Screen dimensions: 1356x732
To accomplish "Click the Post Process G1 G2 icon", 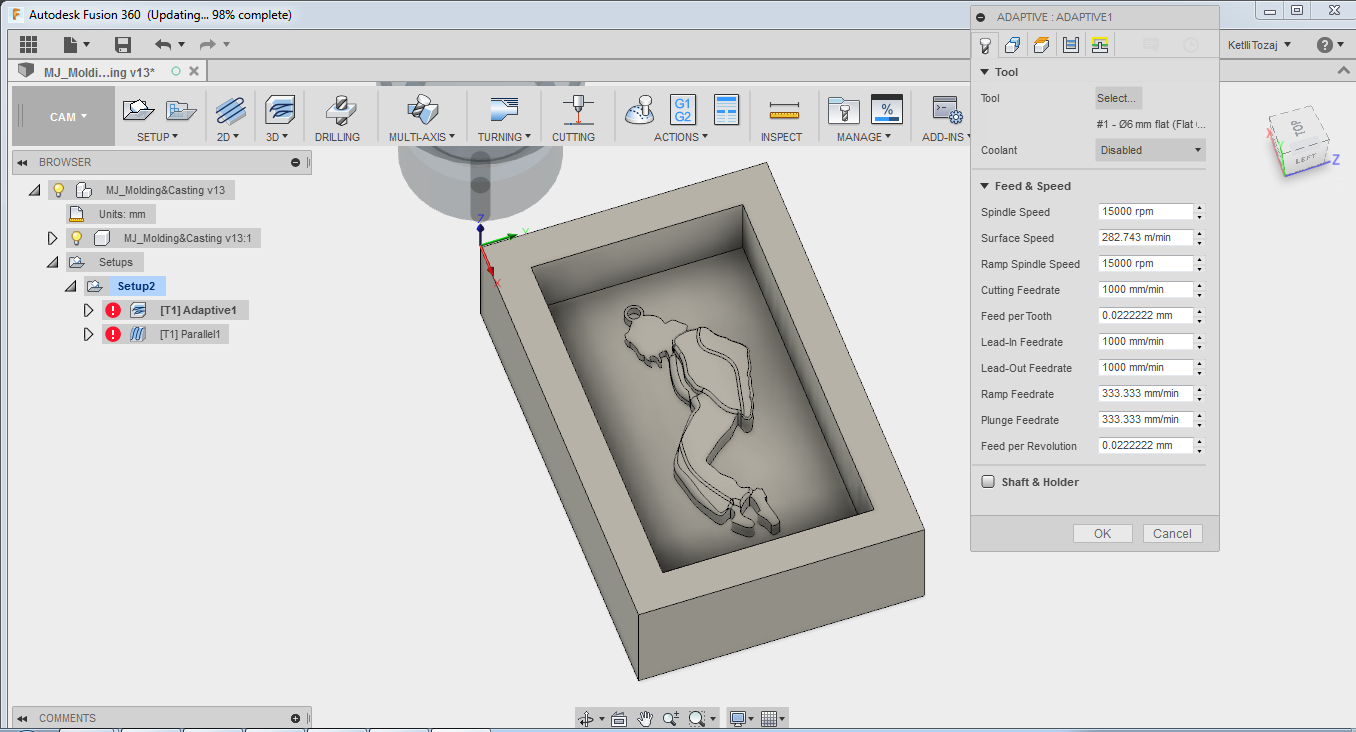I will pos(683,110).
